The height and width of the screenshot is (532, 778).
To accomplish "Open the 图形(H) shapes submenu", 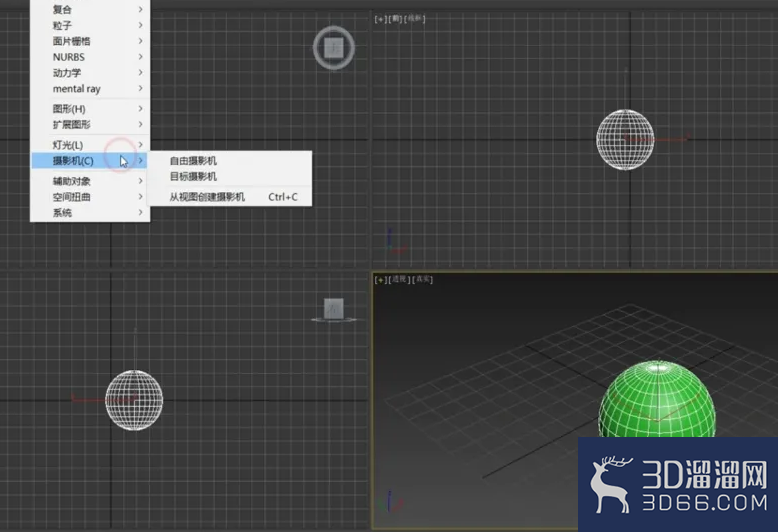I will (90, 108).
